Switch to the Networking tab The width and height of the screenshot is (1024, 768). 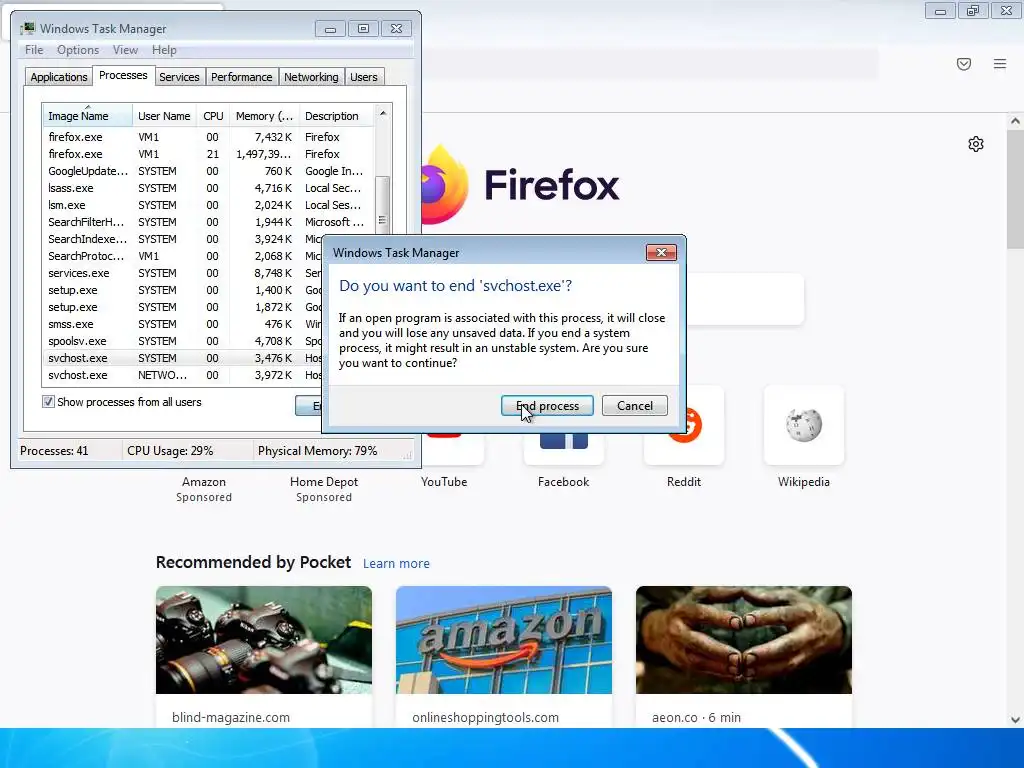click(311, 77)
